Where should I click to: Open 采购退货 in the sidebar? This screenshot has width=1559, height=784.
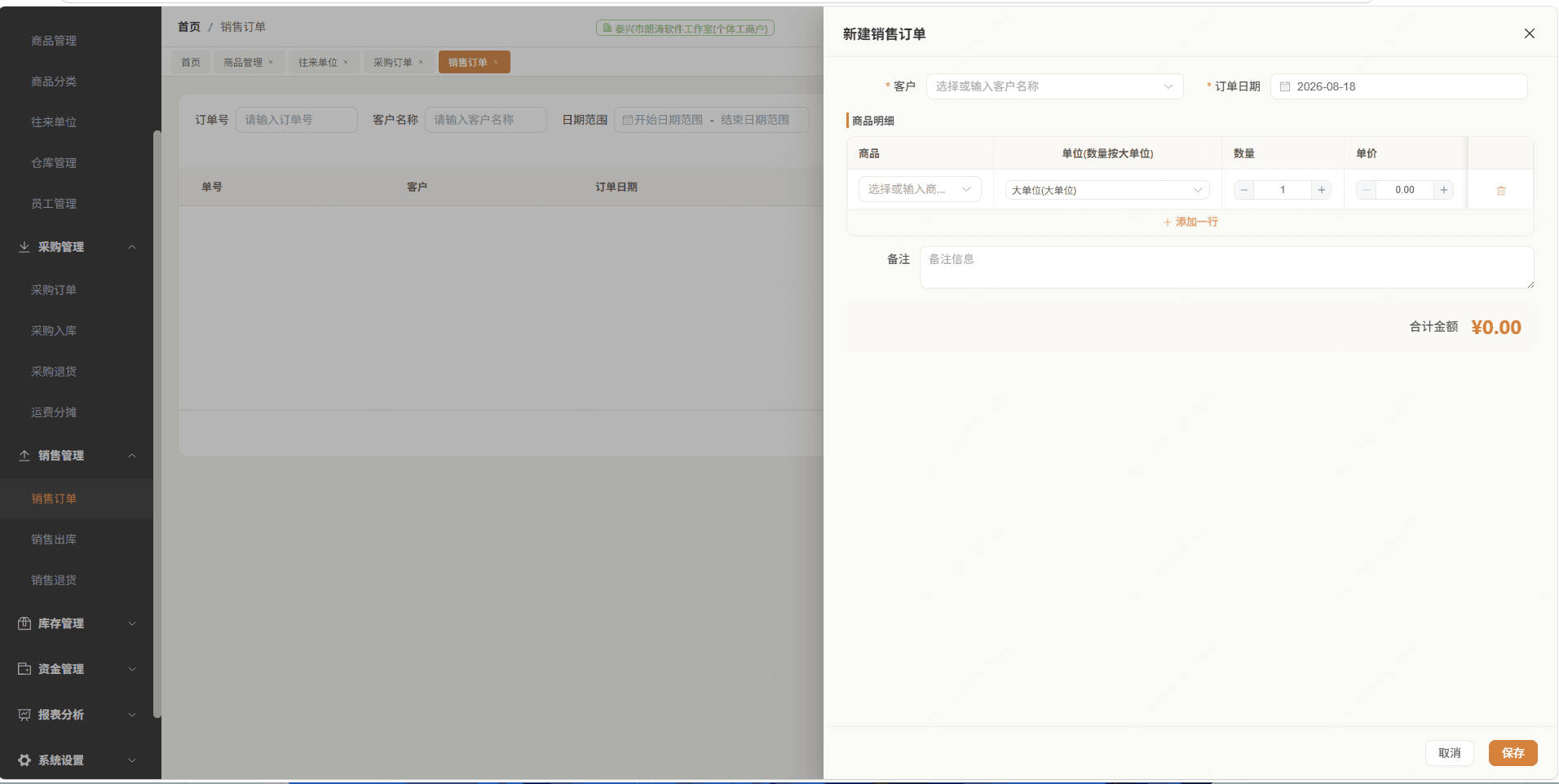coord(54,372)
